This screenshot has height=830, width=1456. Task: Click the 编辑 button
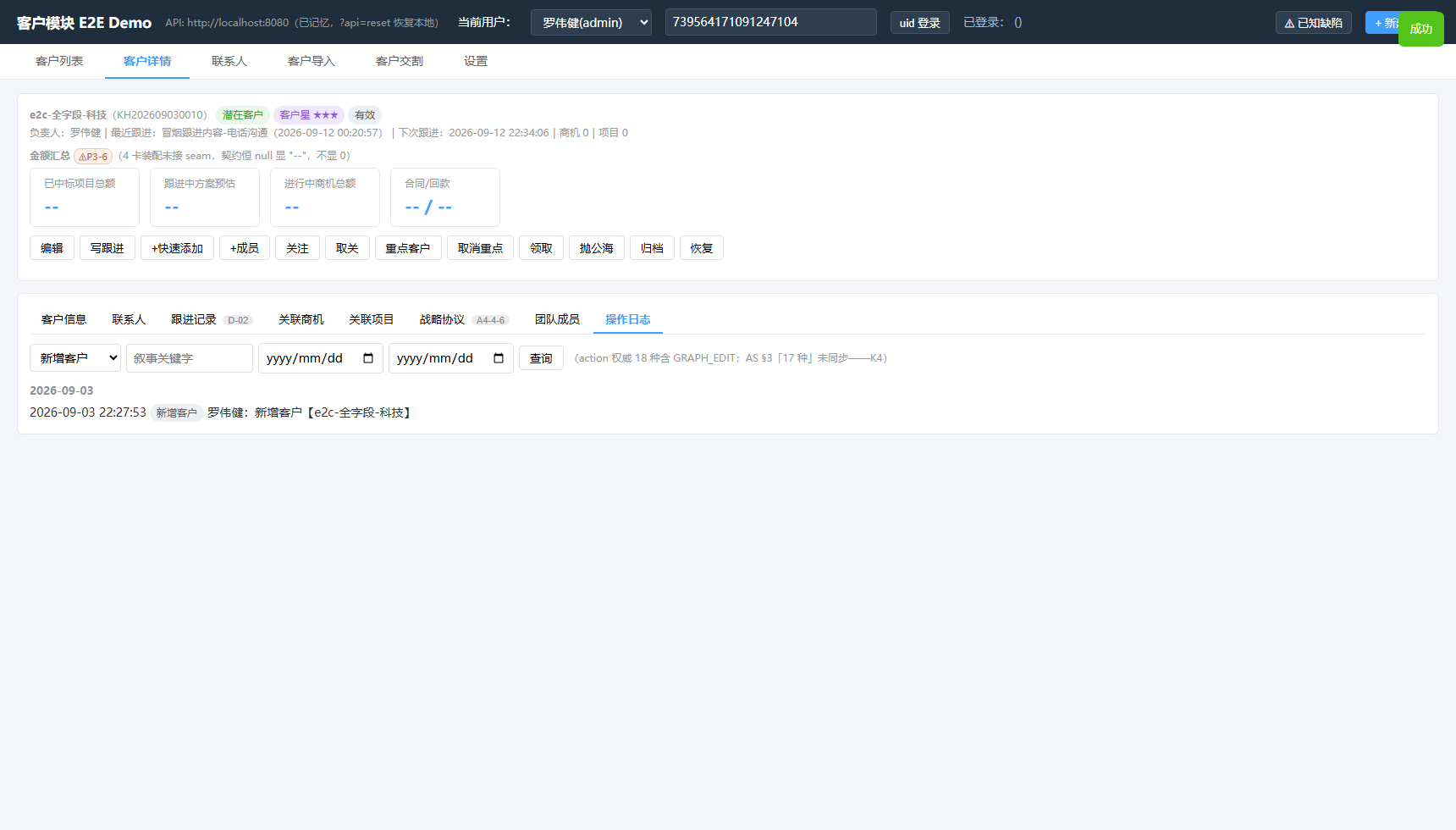click(x=52, y=248)
